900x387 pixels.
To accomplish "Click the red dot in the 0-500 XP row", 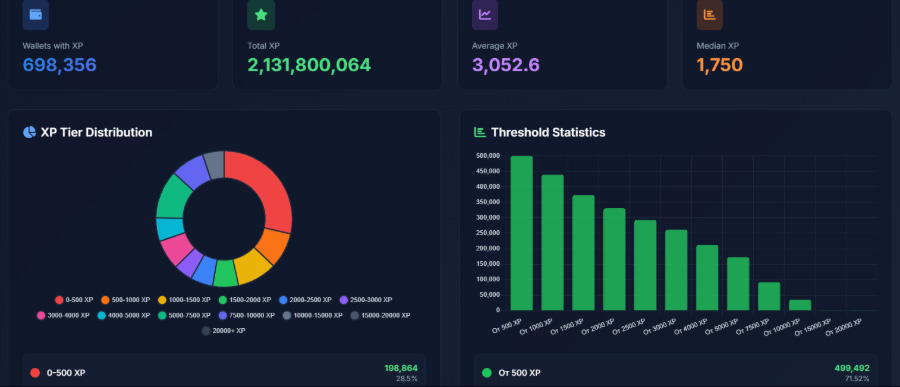I will coord(35,373).
